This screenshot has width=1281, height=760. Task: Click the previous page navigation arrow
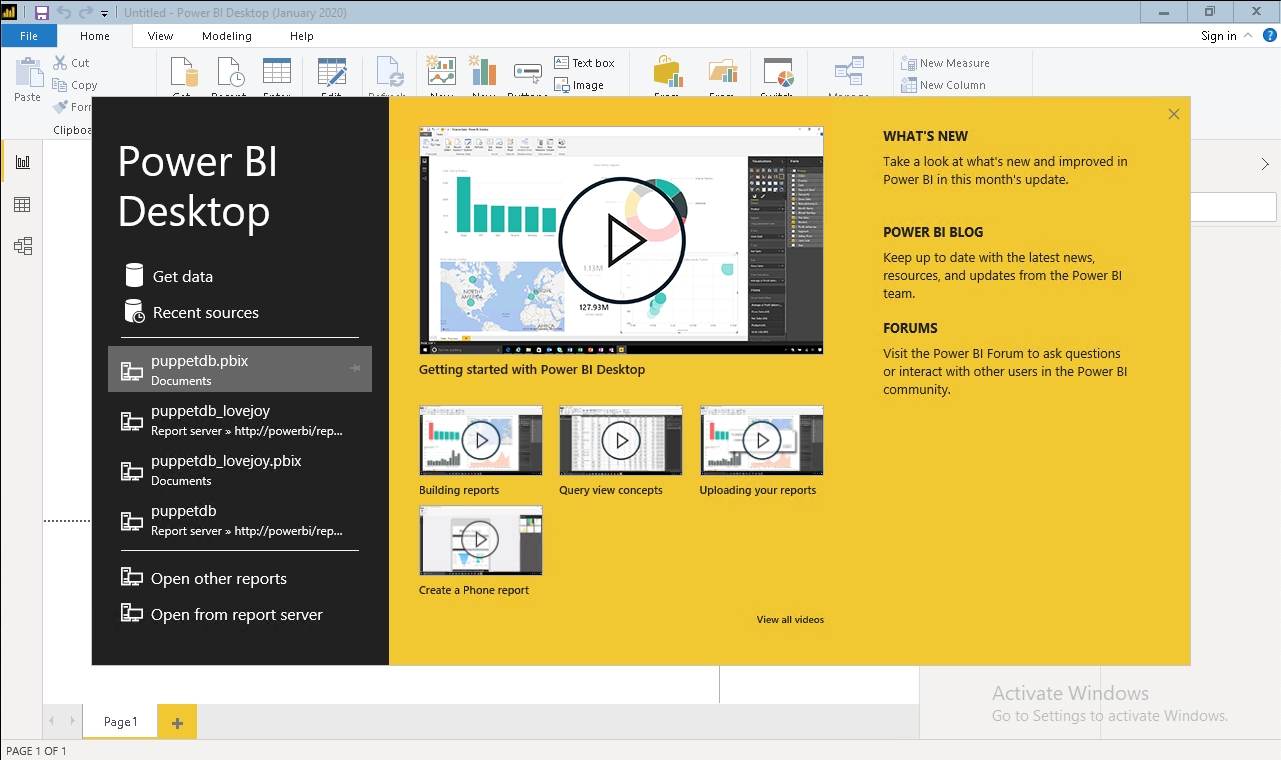coord(52,721)
